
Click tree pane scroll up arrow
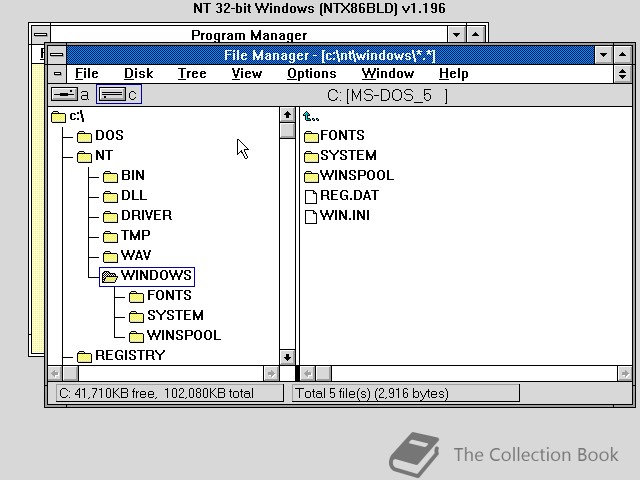tap(287, 115)
